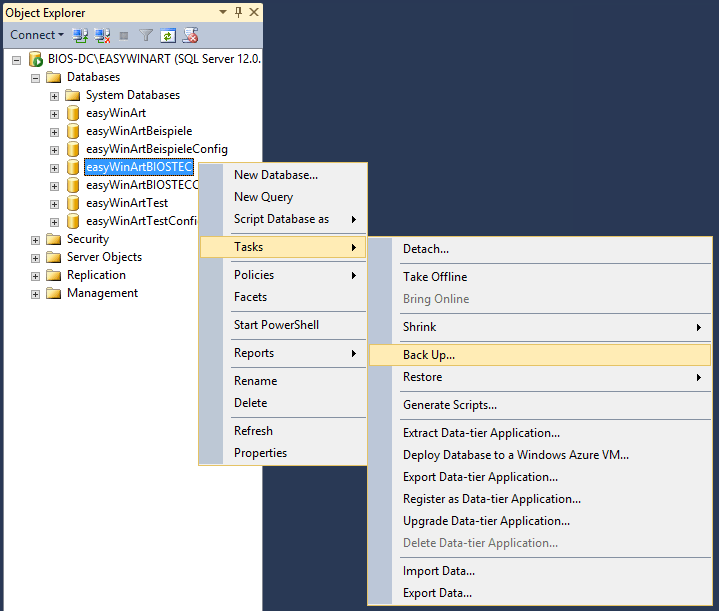Viewport: 719px width, 611px height.
Task: Open the Object Explorer window position dropdown arrow
Action: pos(223,12)
